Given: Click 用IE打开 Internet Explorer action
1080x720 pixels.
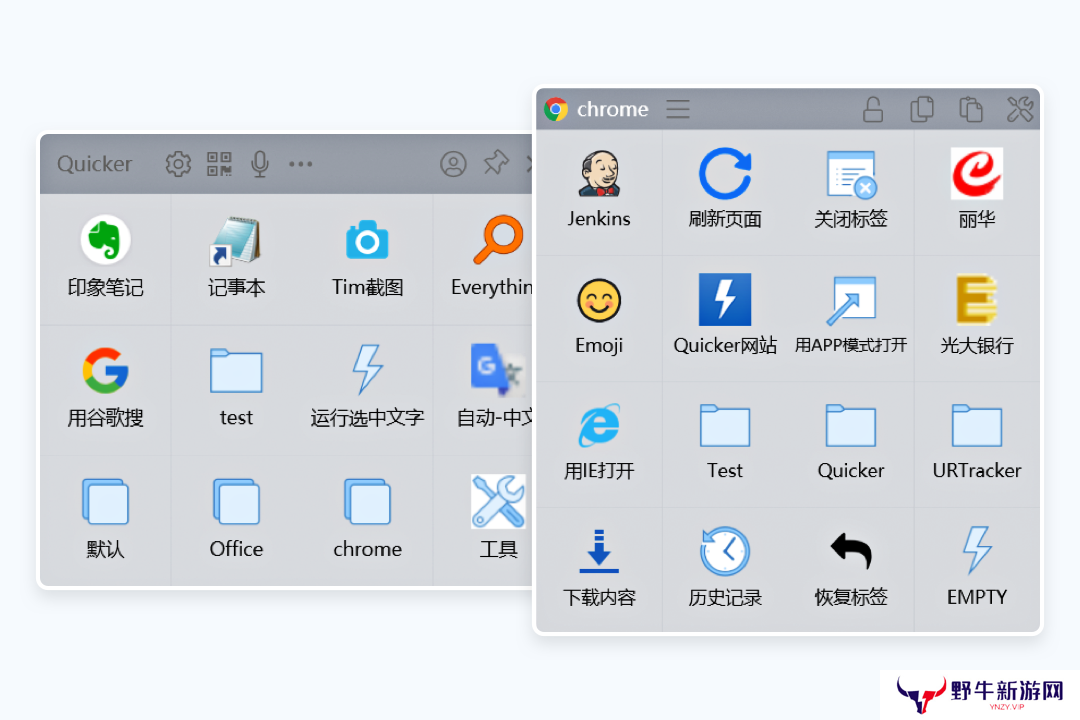Looking at the screenshot, I should pyautogui.click(x=599, y=444).
